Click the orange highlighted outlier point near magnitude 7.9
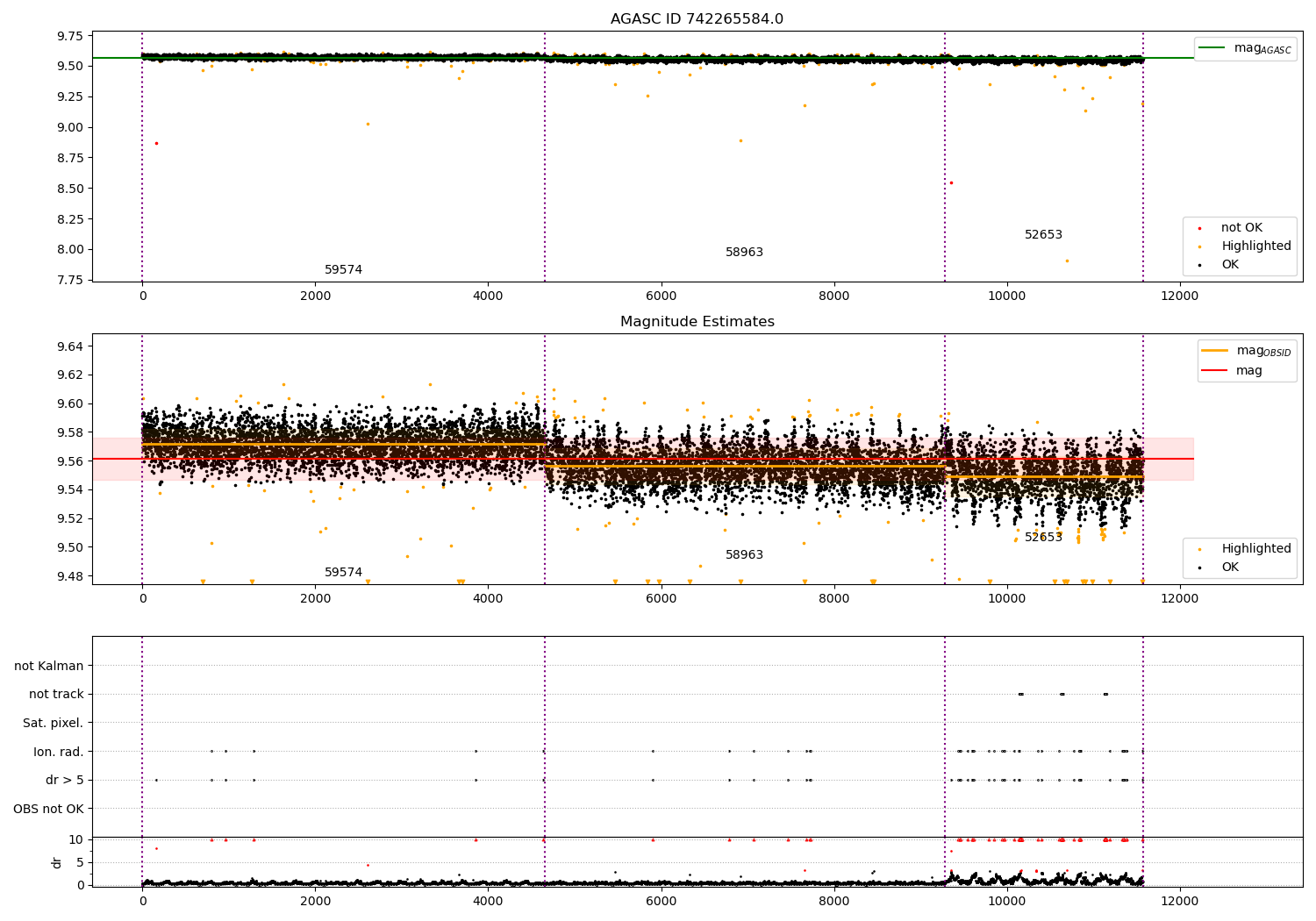1316x921 pixels. pos(1067,261)
